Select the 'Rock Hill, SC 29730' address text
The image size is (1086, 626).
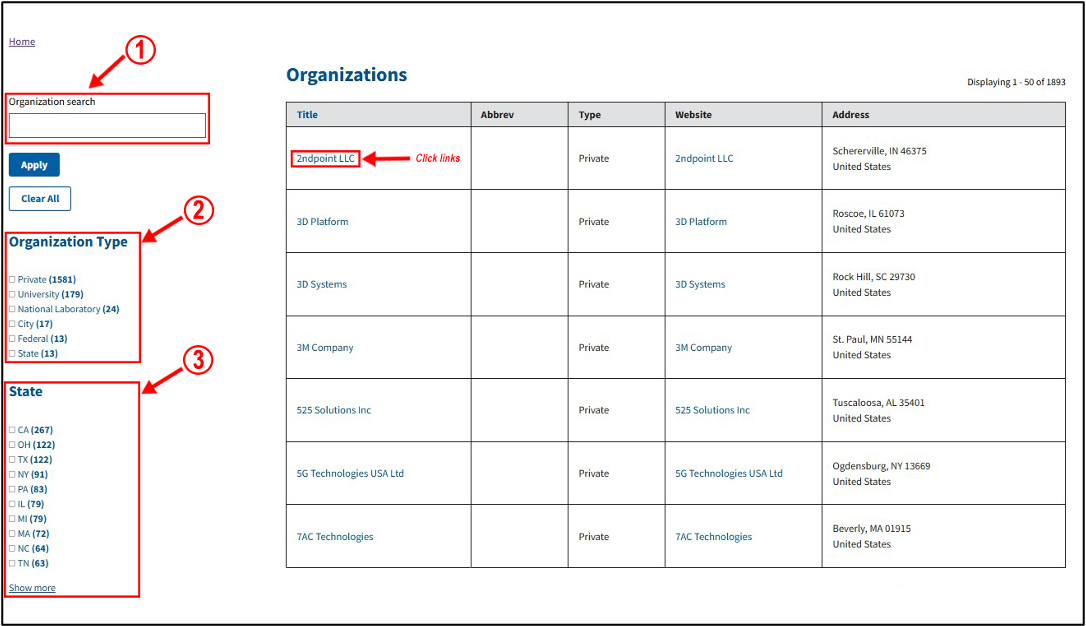pos(873,277)
